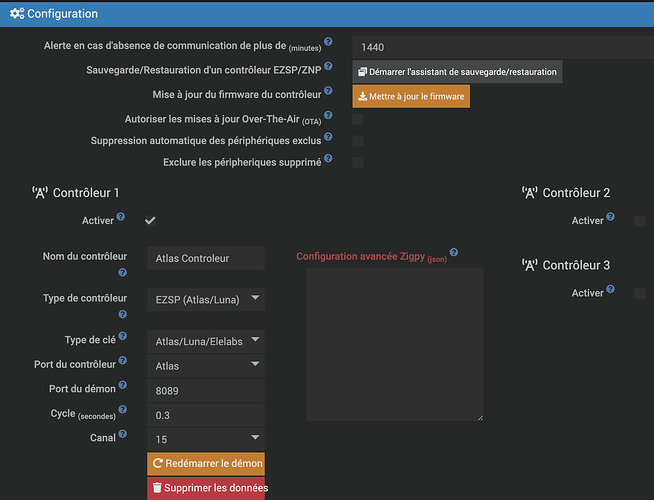Click help icon next to Alerte communication minutes
654x500 pixels.
[328, 43]
